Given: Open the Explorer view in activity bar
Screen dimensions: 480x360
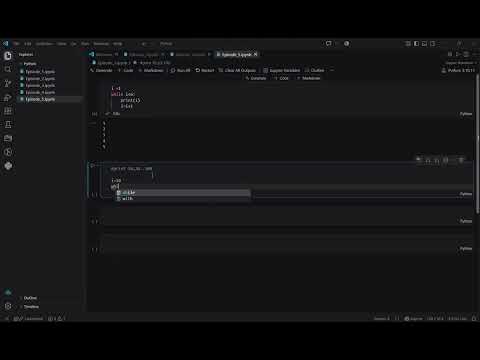Looking at the screenshot, I should pyautogui.click(x=8, y=56).
